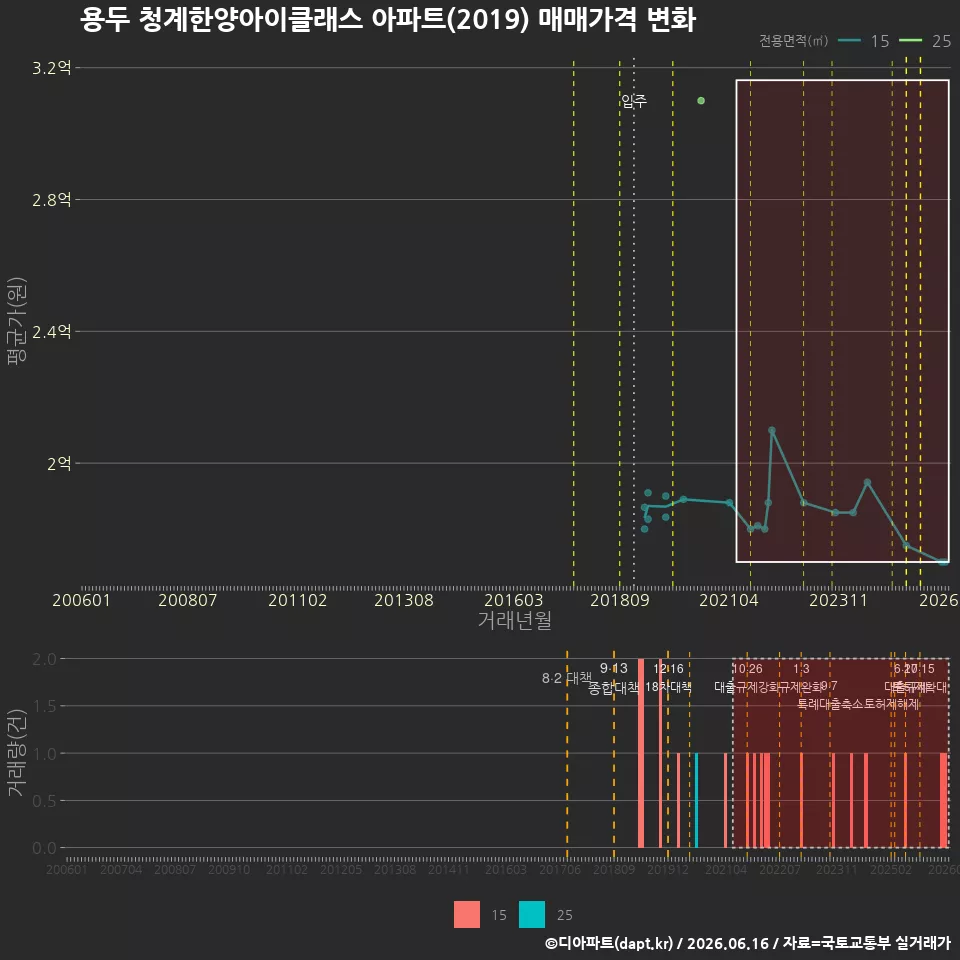The height and width of the screenshot is (960, 960).
Task: Click the 0.5 volume axis label
Action: (x=44, y=801)
